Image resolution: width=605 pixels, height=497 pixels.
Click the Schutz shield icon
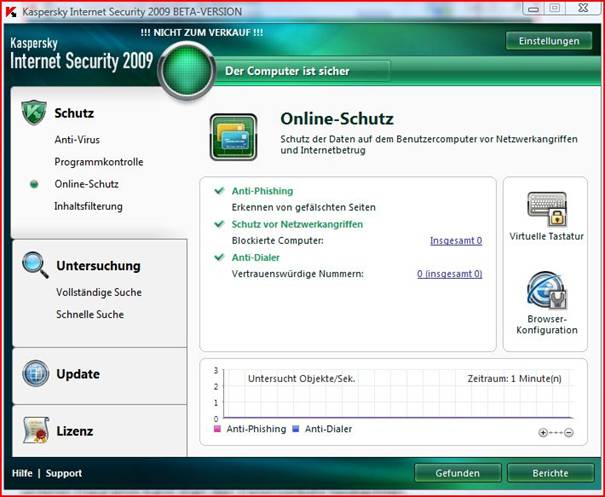[x=34, y=113]
